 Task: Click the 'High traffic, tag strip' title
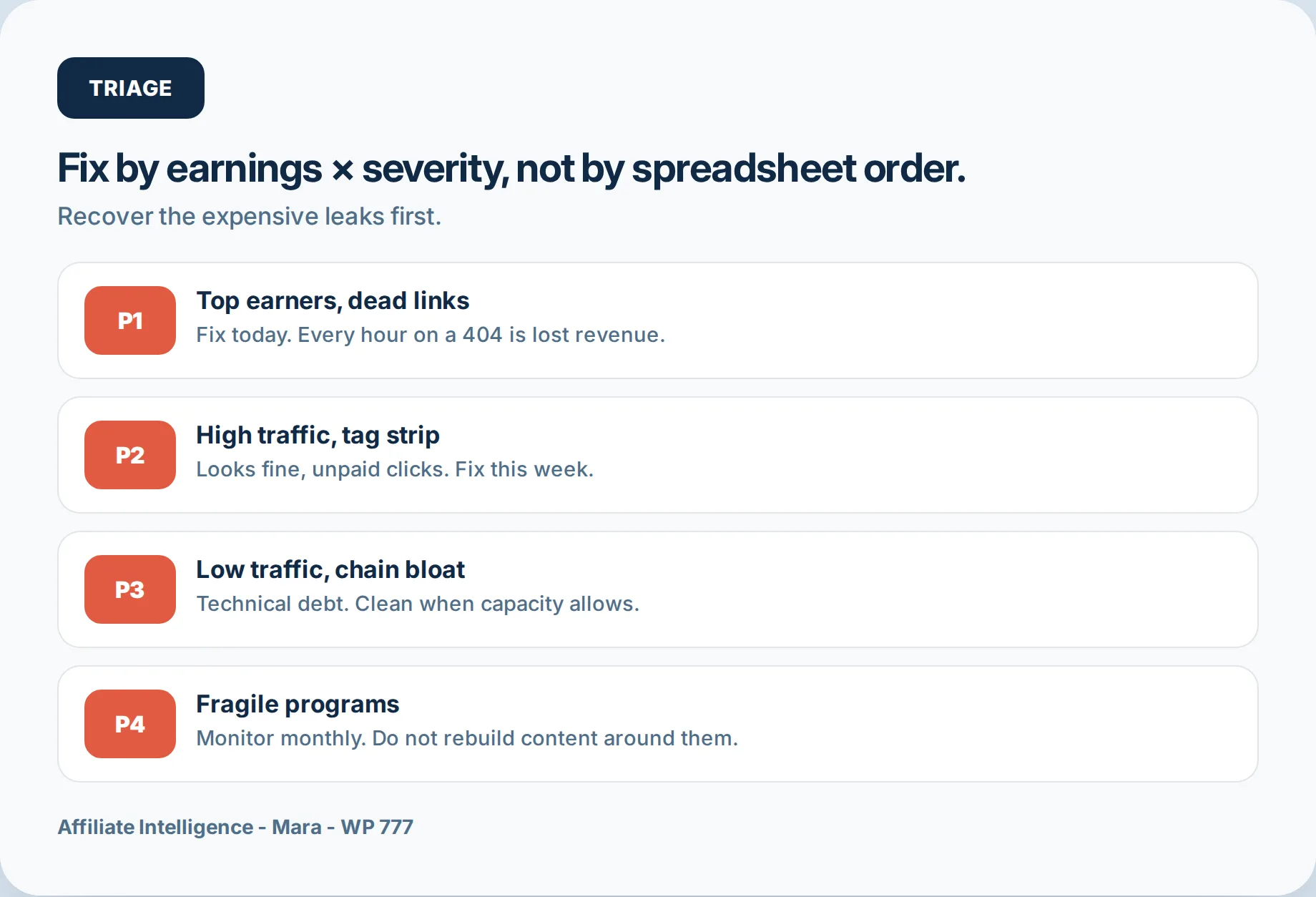click(318, 435)
